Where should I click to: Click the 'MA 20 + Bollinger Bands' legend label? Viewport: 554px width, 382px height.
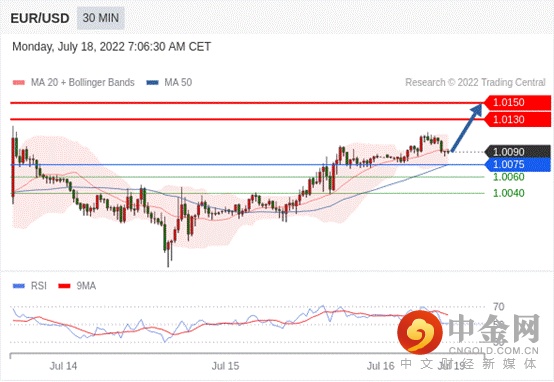(x=83, y=82)
